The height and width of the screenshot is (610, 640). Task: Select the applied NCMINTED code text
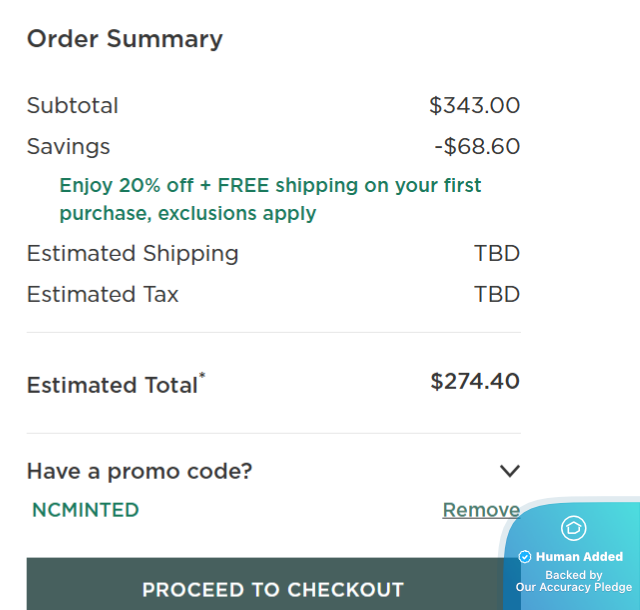(x=85, y=510)
